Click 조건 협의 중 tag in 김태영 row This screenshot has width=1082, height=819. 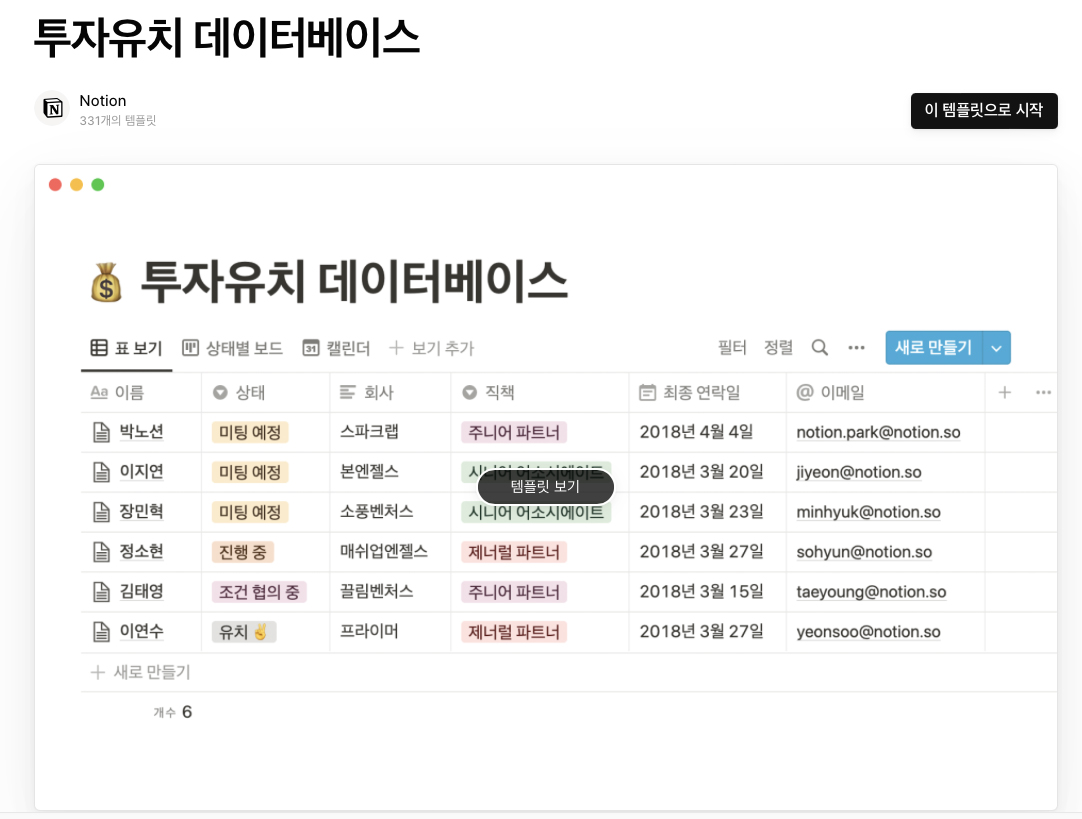(x=259, y=592)
